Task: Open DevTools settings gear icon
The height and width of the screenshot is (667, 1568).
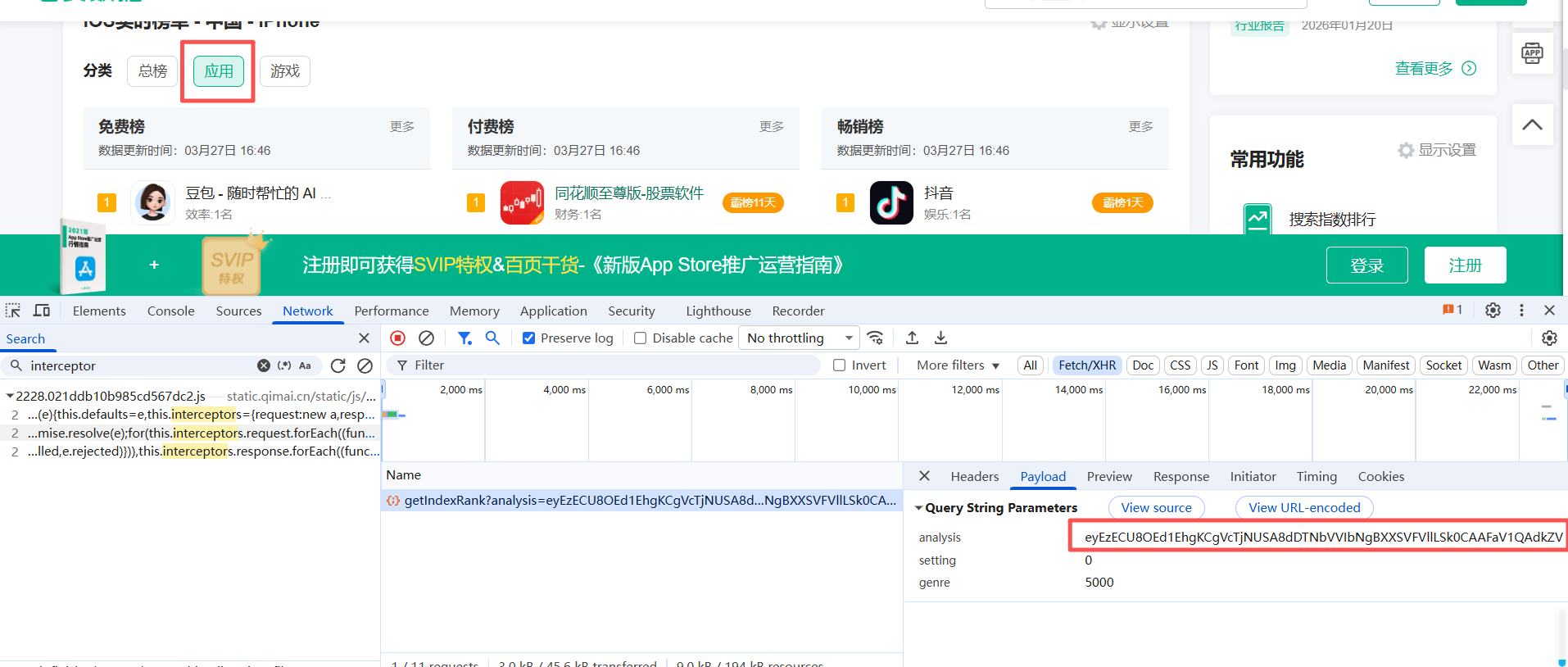Action: point(1493,311)
